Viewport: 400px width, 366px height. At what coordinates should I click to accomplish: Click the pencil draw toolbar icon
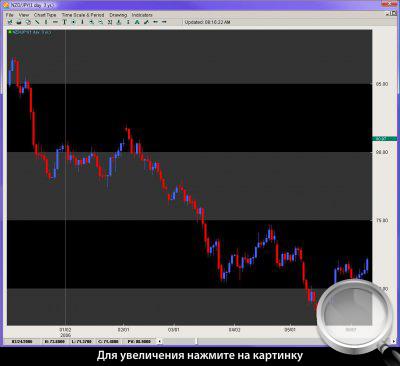pos(146,22)
